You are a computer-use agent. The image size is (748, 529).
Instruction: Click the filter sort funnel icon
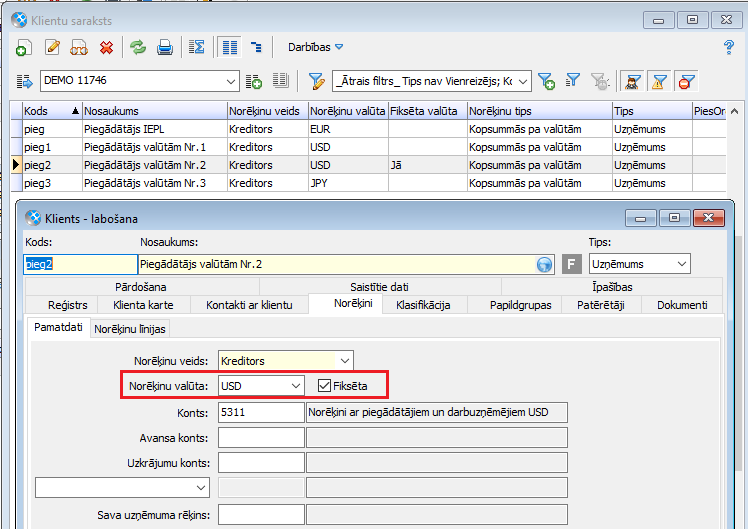click(572, 81)
